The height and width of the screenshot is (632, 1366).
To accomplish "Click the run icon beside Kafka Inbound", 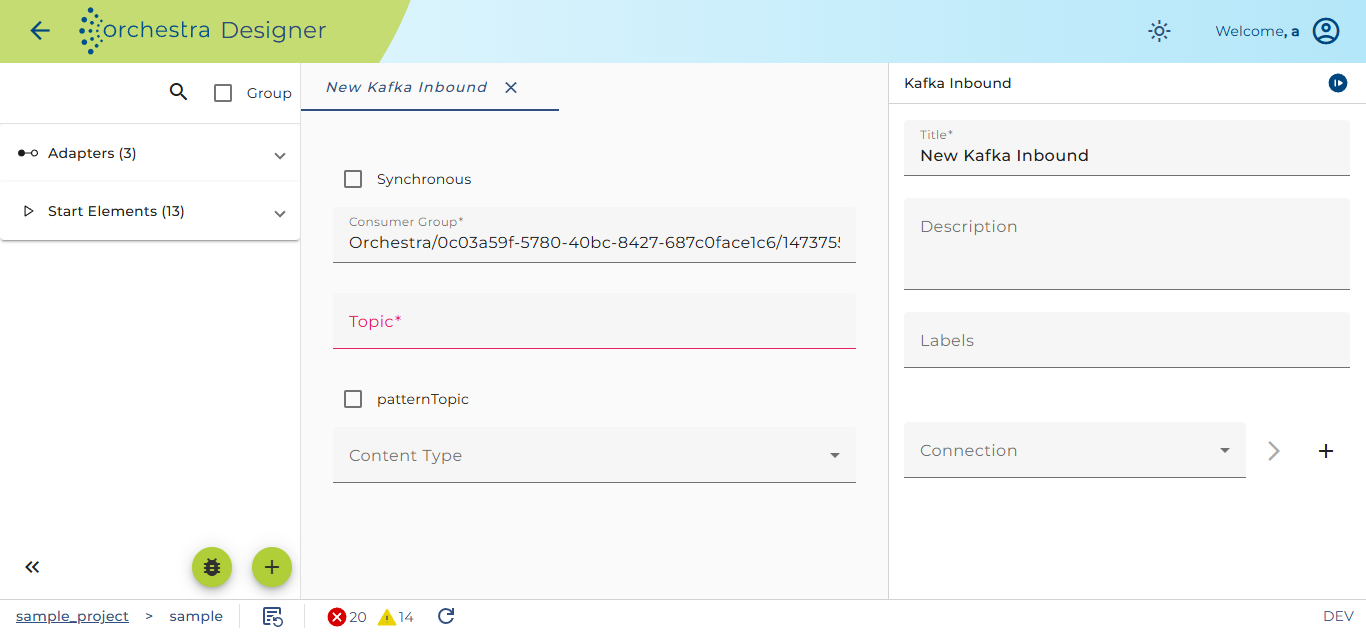I will tap(1338, 83).
